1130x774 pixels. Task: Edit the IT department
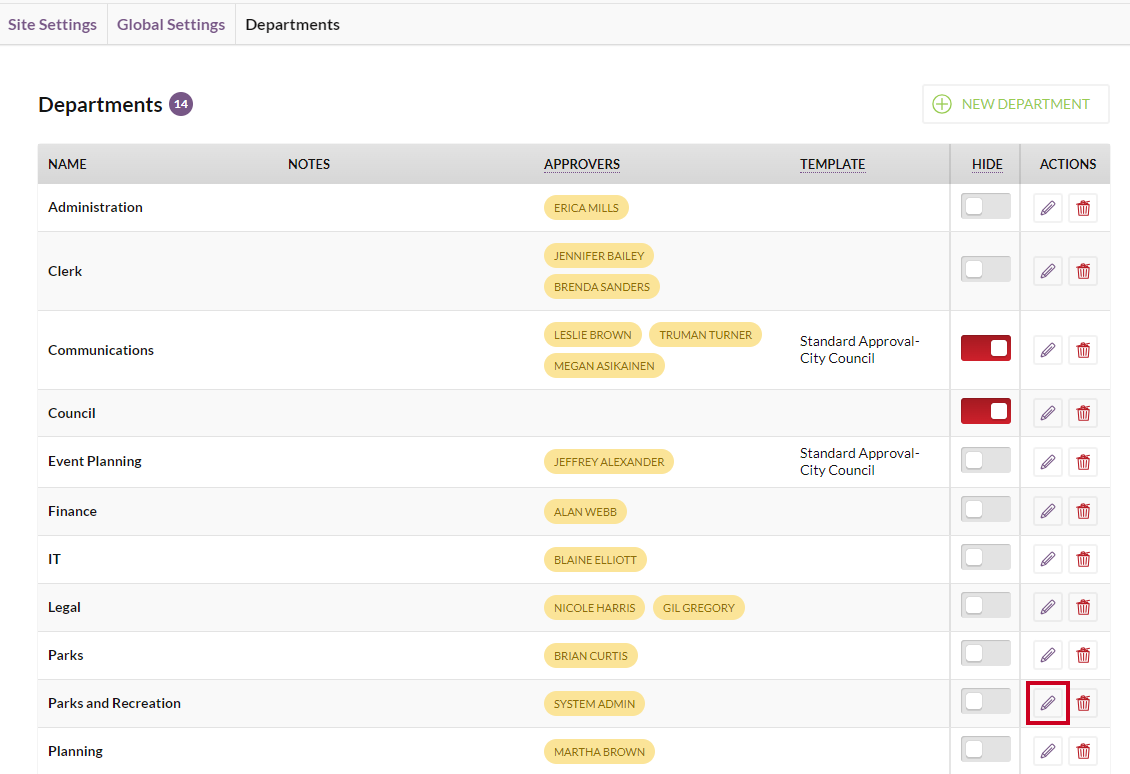[x=1048, y=559]
